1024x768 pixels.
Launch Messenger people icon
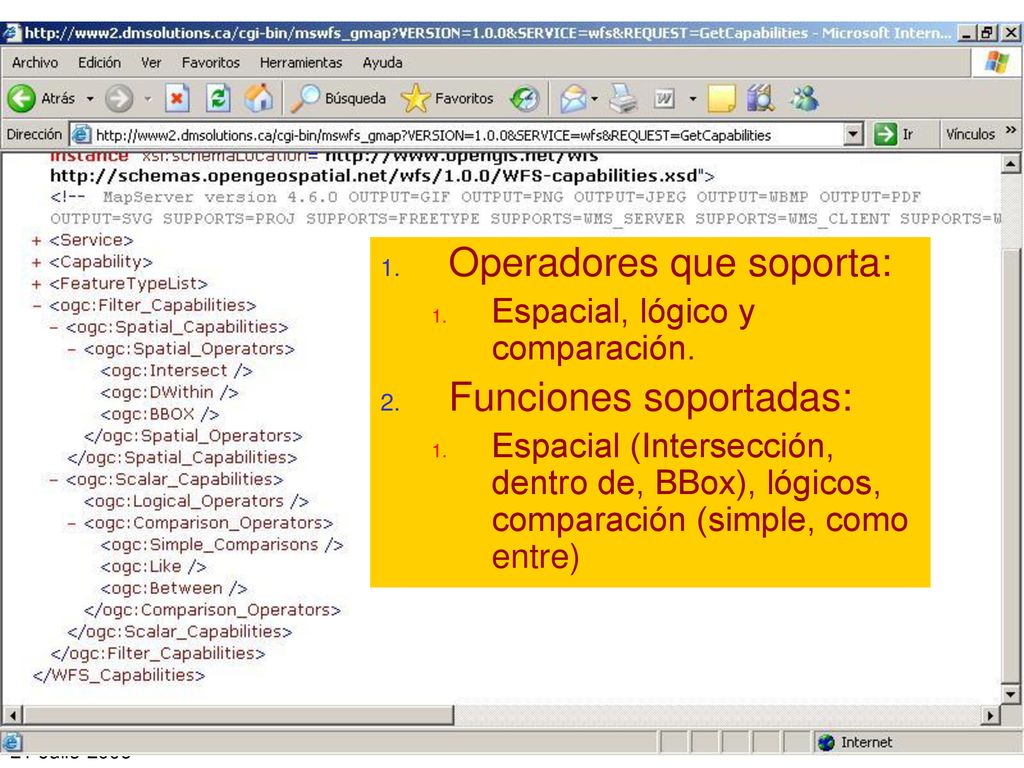point(804,99)
